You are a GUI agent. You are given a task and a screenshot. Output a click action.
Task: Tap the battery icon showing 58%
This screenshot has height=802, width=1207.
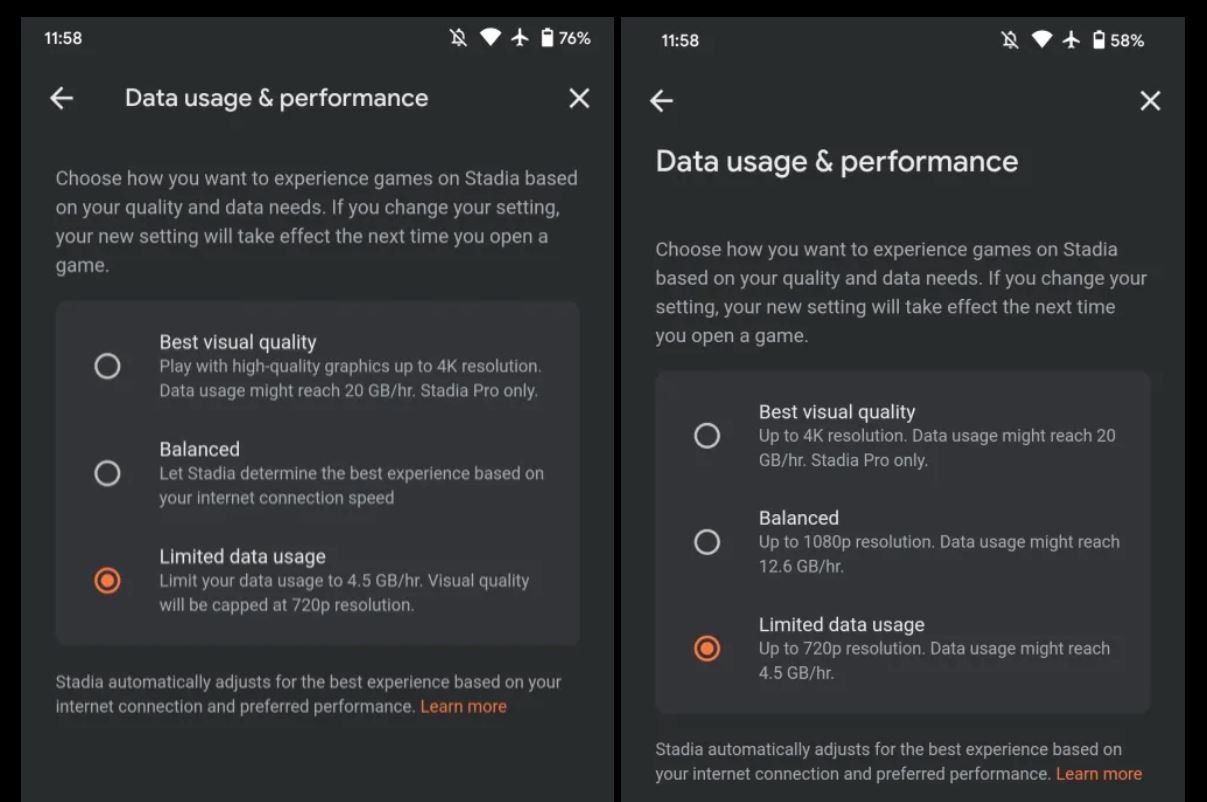point(1099,40)
